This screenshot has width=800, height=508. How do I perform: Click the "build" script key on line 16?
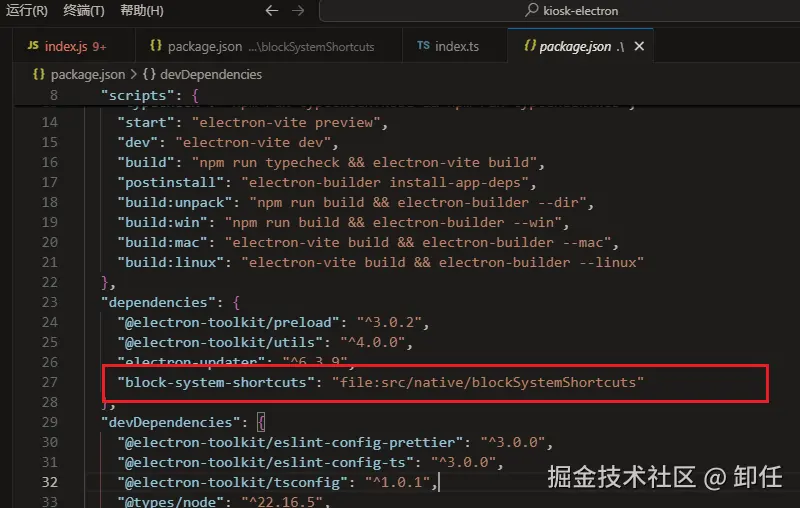pyautogui.click(x=146, y=162)
